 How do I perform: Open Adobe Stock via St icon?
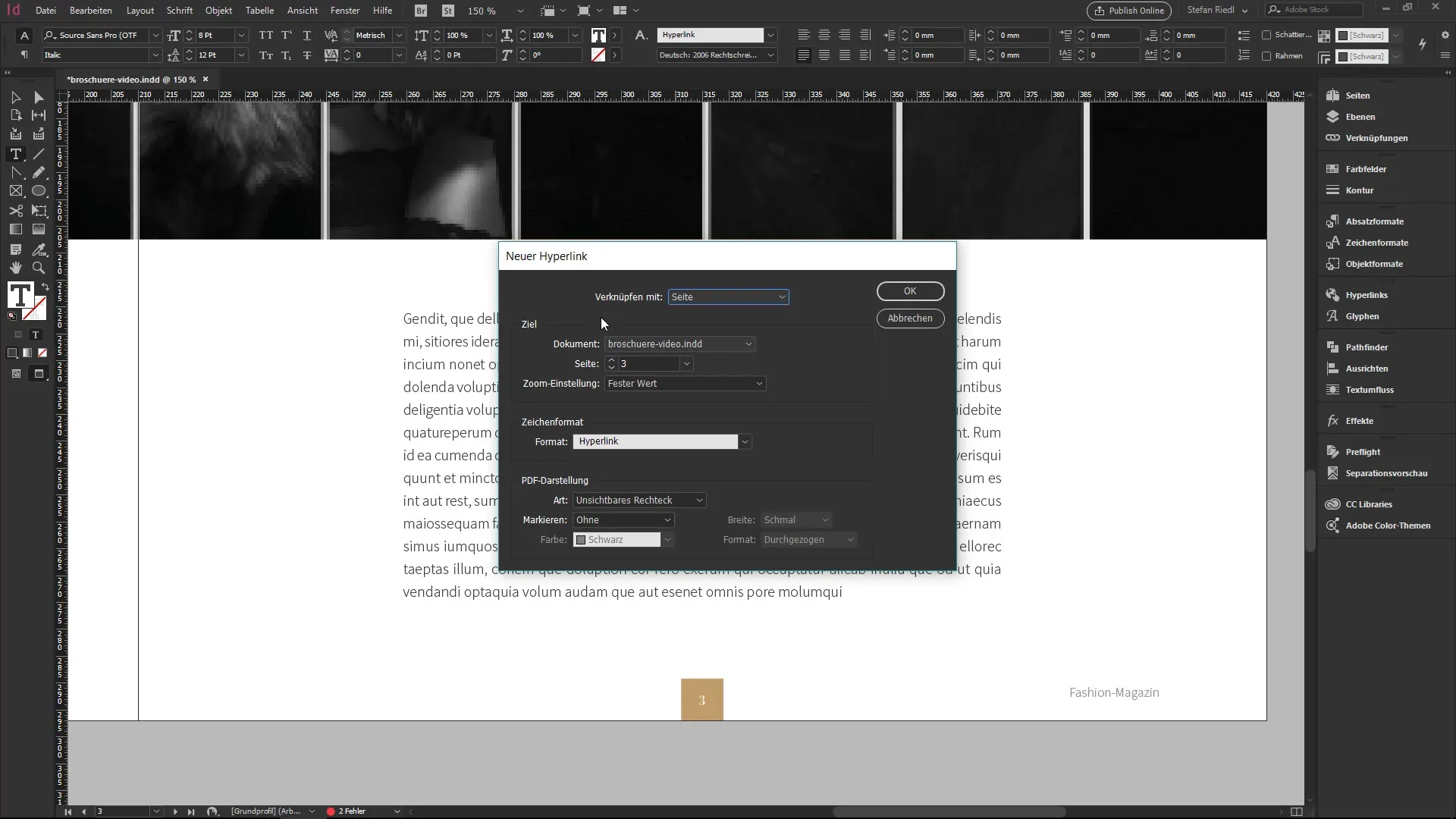click(x=448, y=11)
